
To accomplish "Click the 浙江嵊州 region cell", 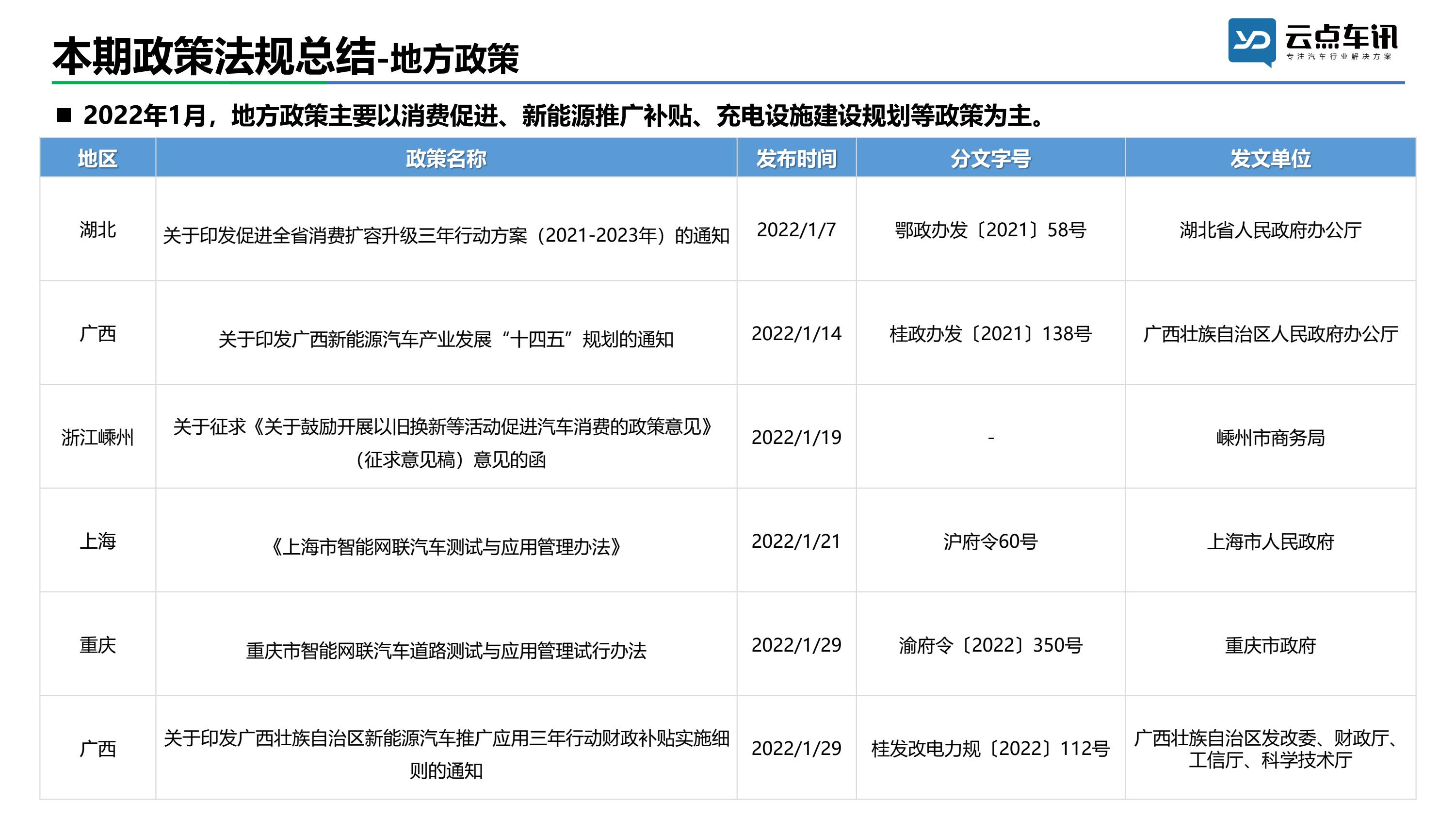I will 98,437.
